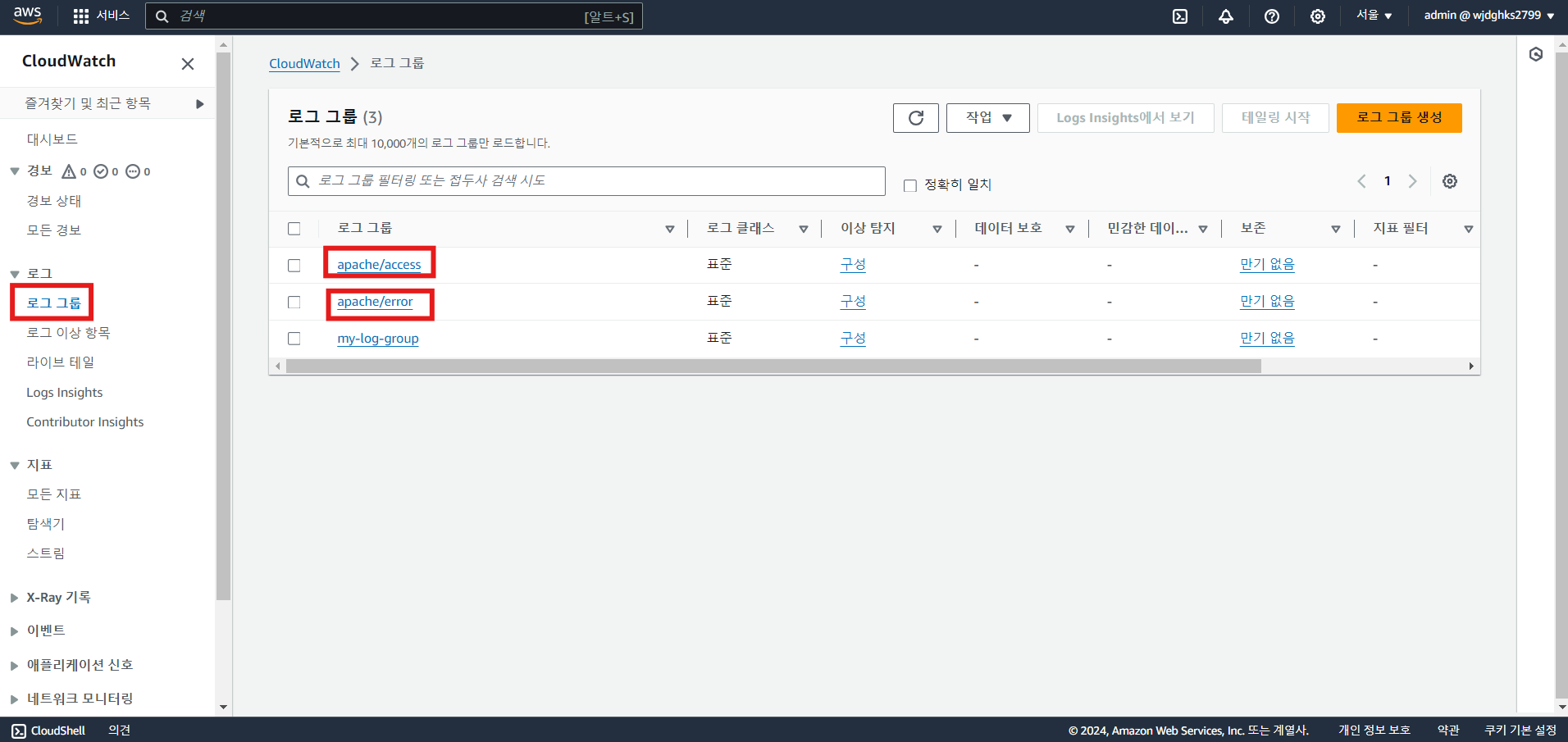This screenshot has width=1568, height=742.
Task: Open 경보 상태 in the sidebar
Action: point(54,201)
